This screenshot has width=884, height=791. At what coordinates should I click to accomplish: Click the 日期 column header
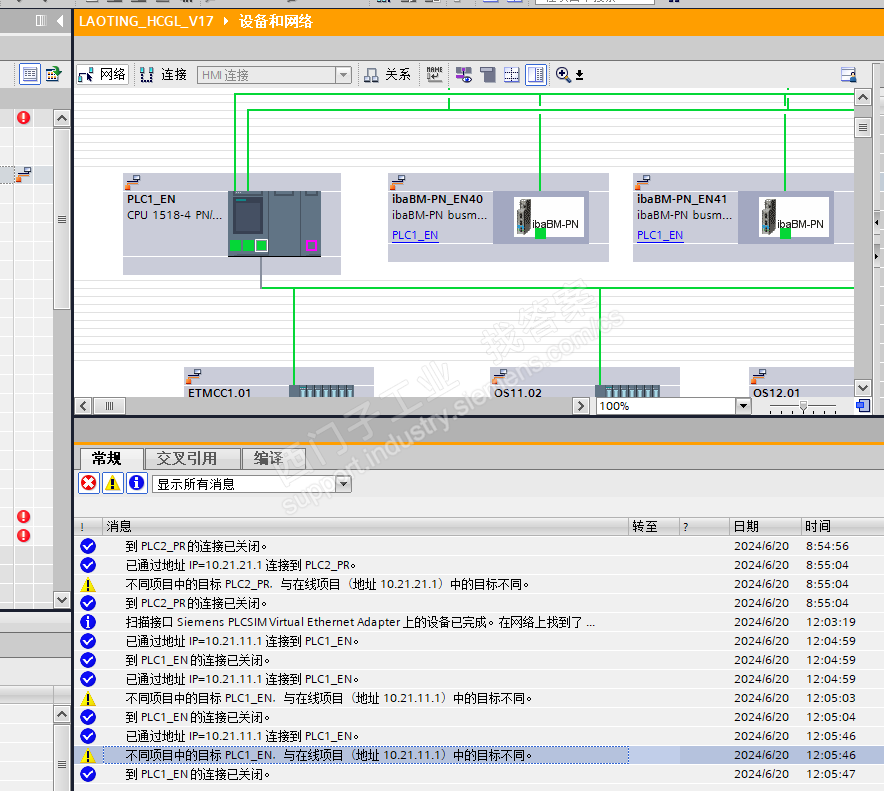[x=765, y=526]
